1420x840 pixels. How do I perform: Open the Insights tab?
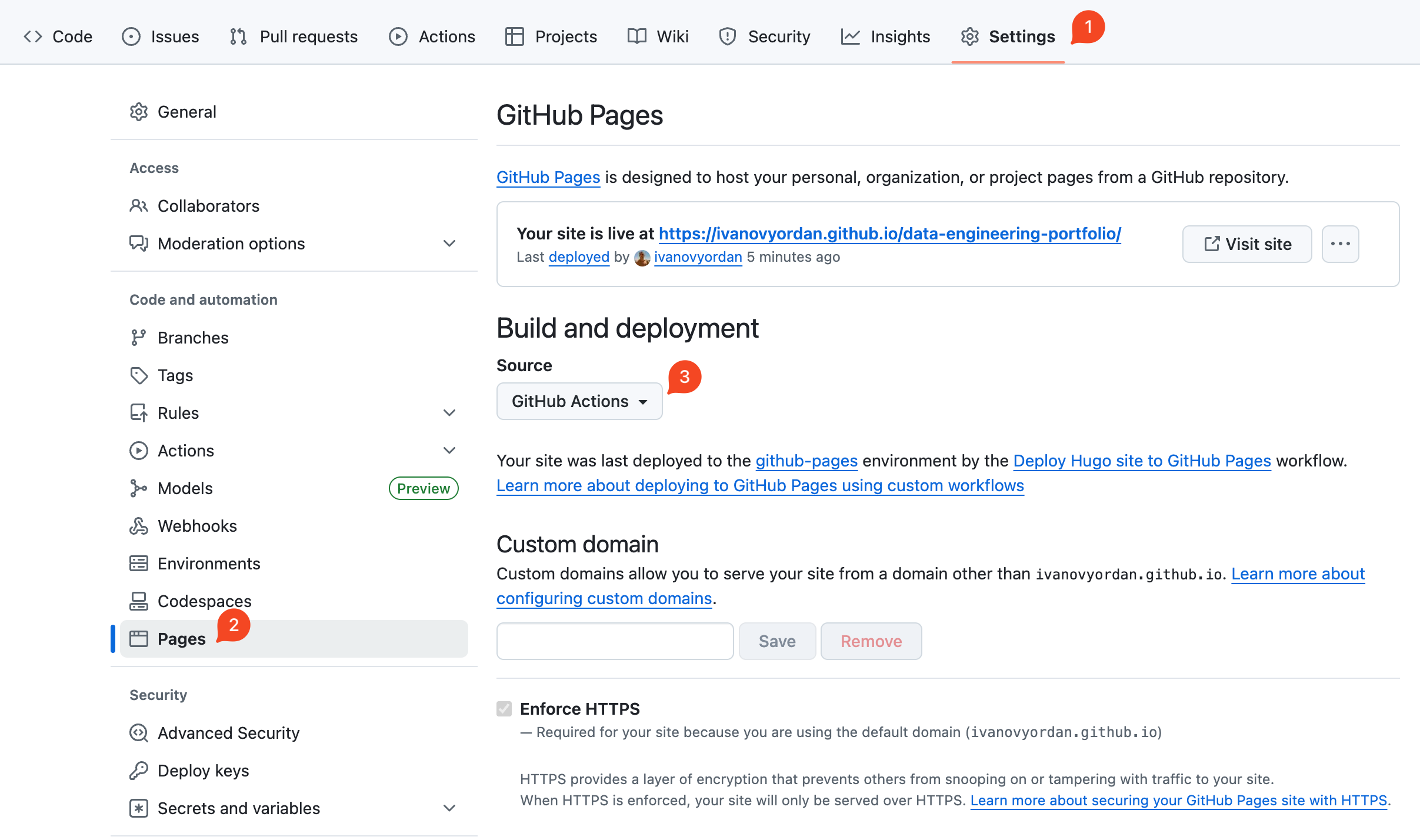tap(885, 36)
